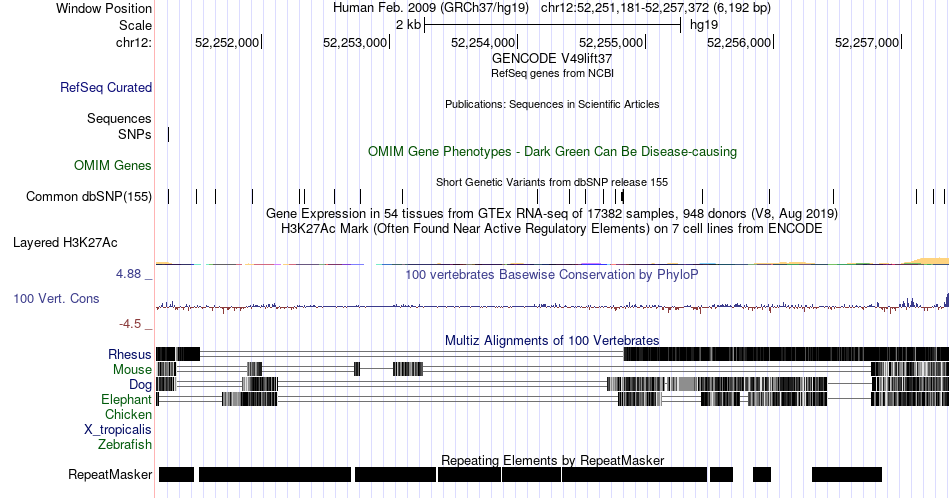Click the RepeatMasker track label

[110, 474]
